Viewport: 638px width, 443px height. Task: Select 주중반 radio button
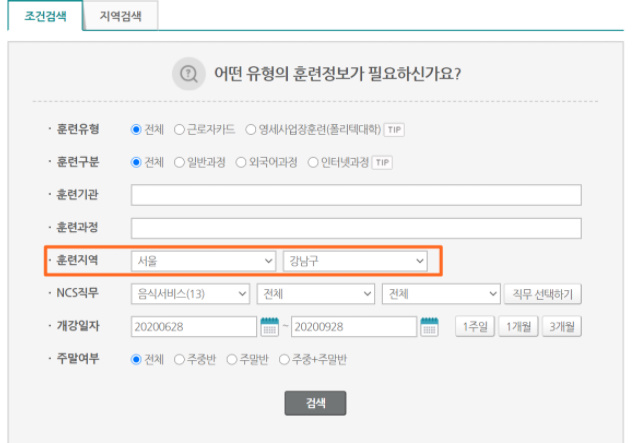pyautogui.click(x=179, y=360)
